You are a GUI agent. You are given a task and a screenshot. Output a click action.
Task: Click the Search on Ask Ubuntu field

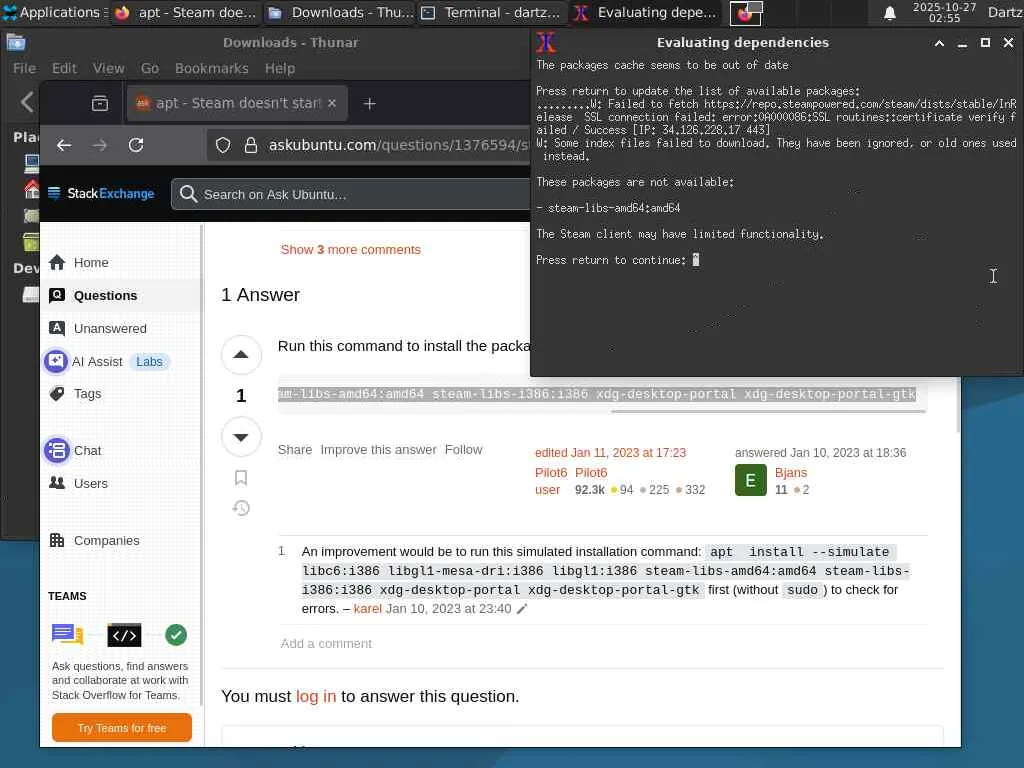click(x=353, y=194)
